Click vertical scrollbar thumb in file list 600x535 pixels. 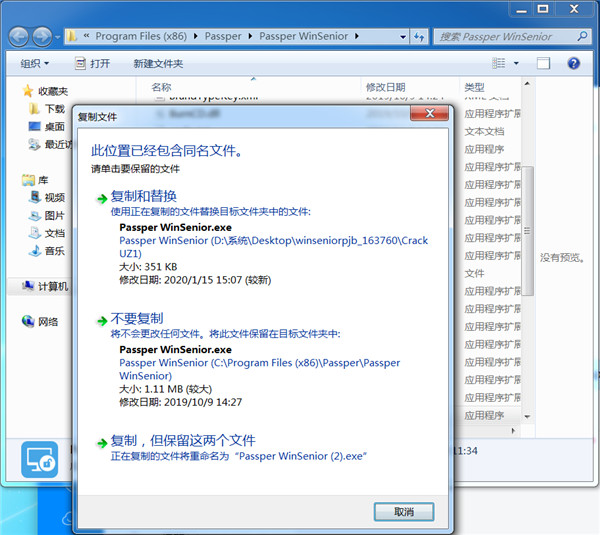click(x=527, y=231)
